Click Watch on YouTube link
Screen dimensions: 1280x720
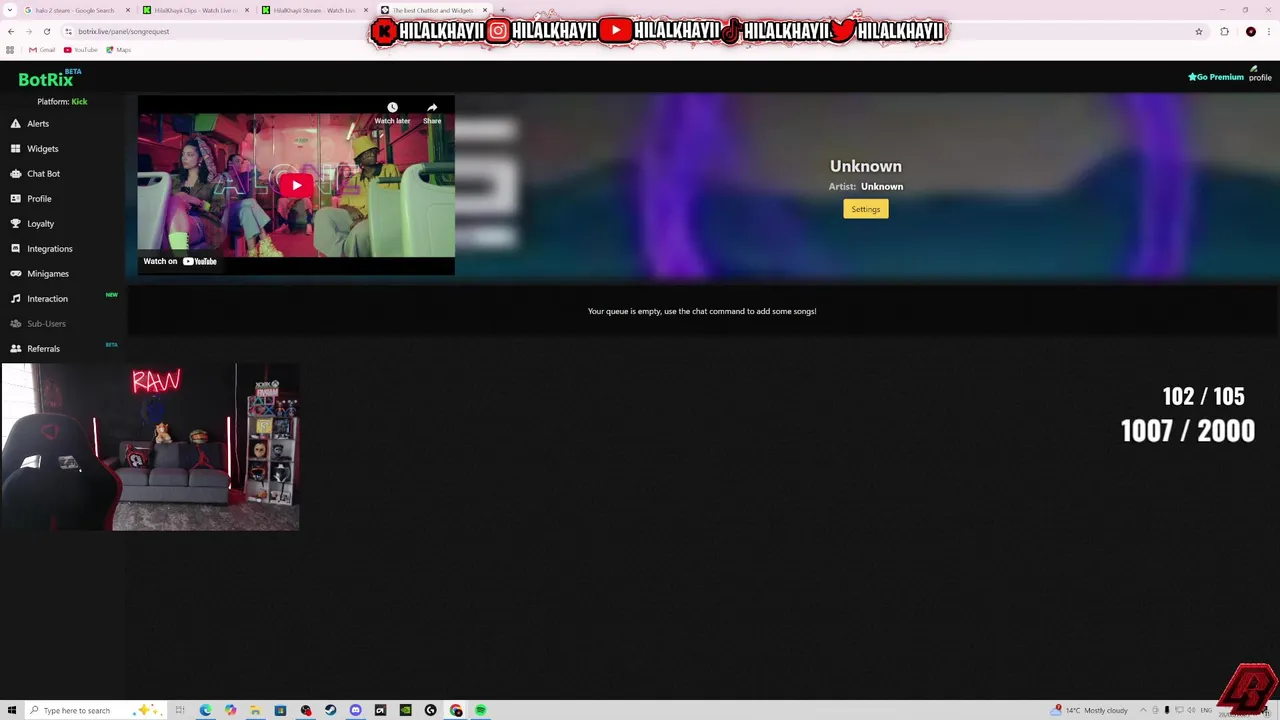tap(180, 261)
